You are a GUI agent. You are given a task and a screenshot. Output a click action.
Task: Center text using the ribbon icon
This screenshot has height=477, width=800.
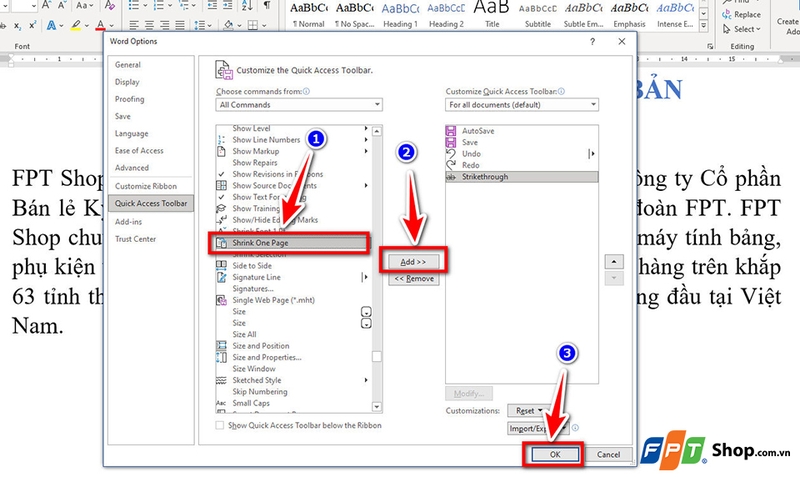click(x=149, y=25)
